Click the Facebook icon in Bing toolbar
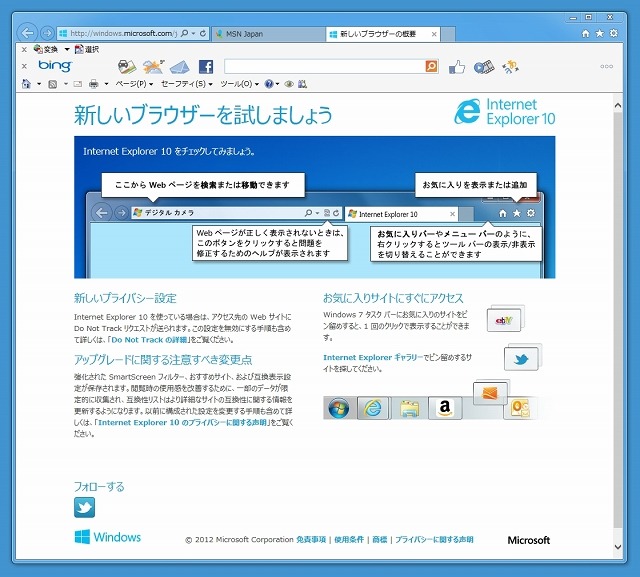The width and height of the screenshot is (640, 577). (206, 67)
